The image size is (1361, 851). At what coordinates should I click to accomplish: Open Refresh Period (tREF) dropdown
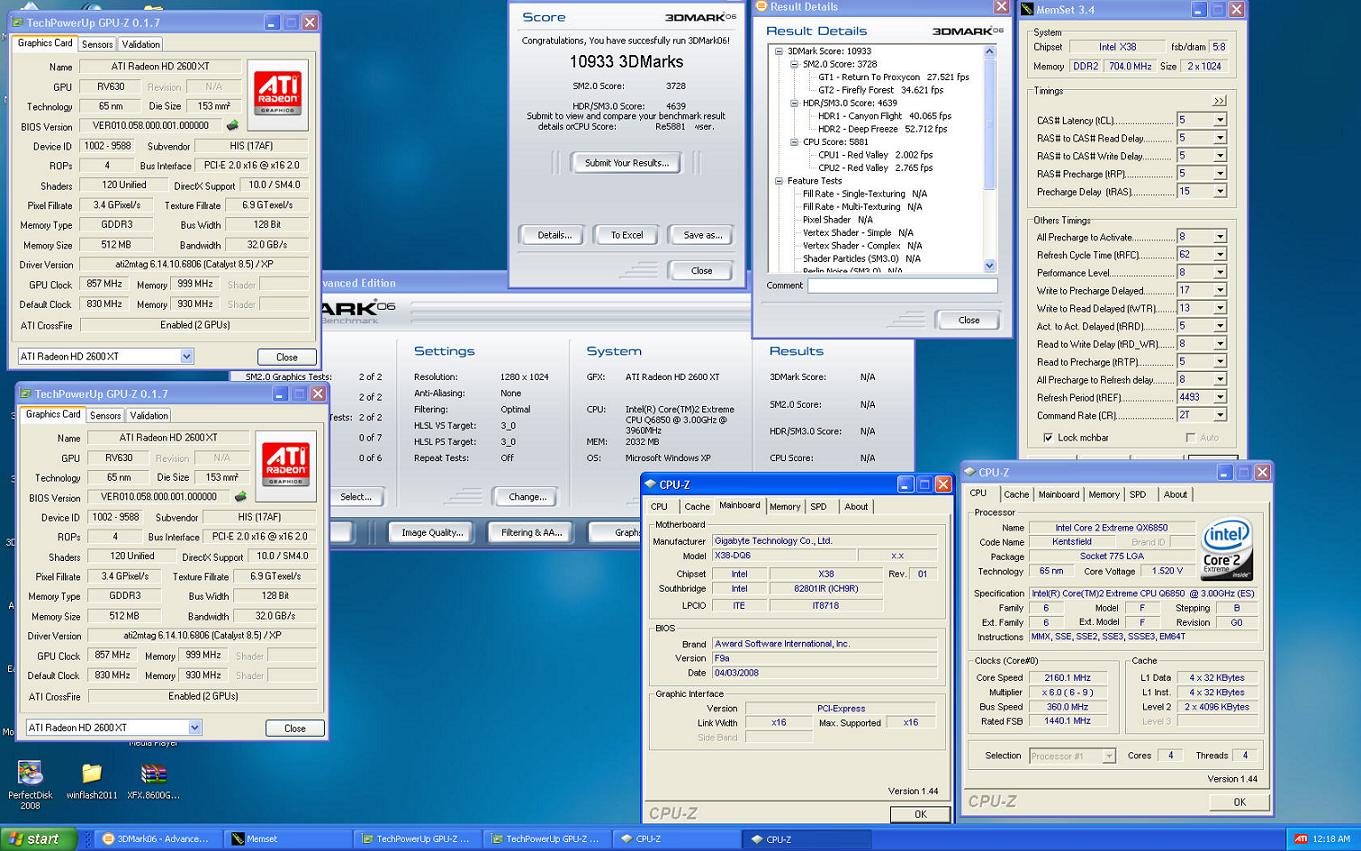point(1220,397)
